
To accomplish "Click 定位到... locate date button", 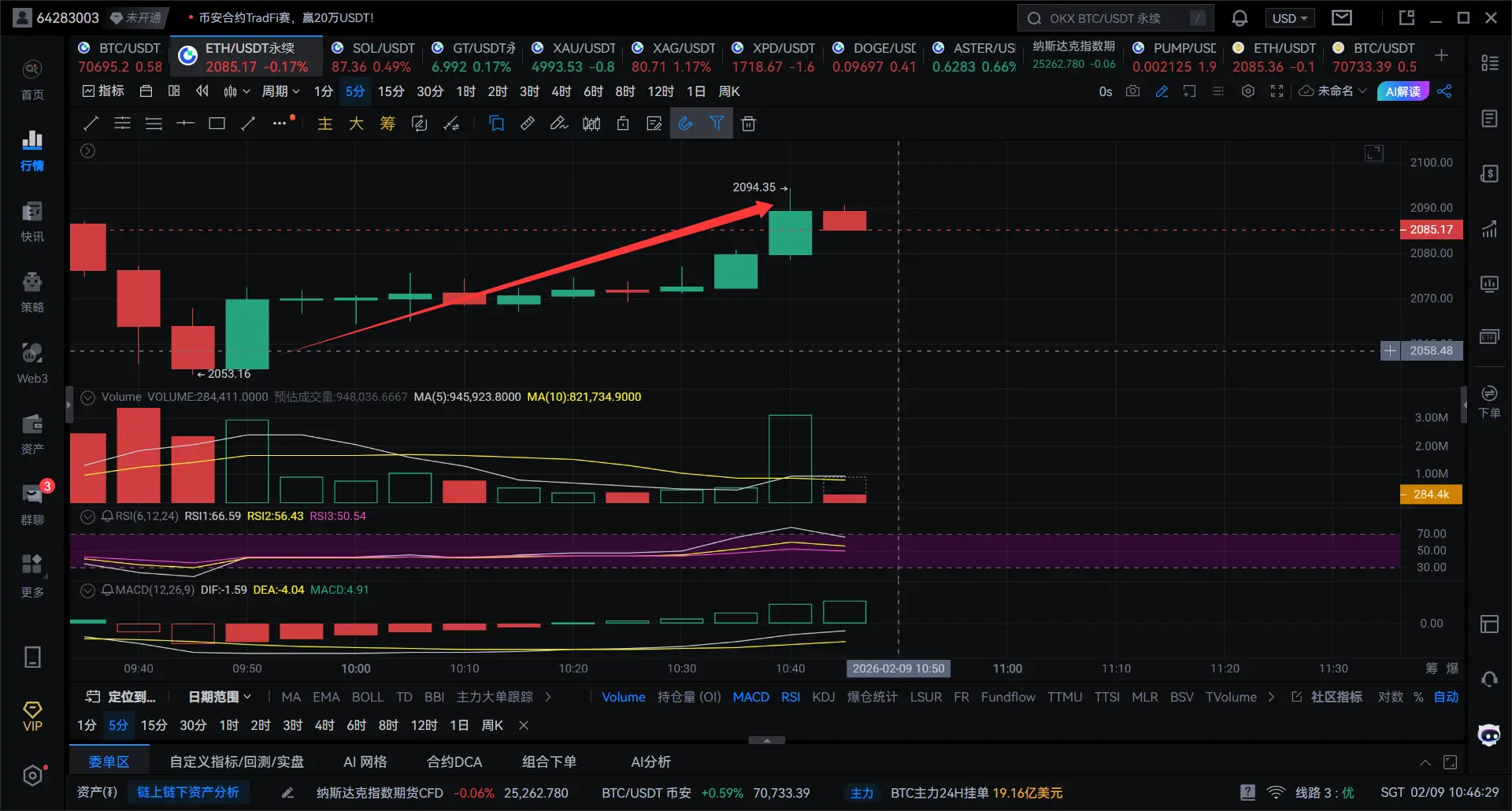I will (x=120, y=697).
